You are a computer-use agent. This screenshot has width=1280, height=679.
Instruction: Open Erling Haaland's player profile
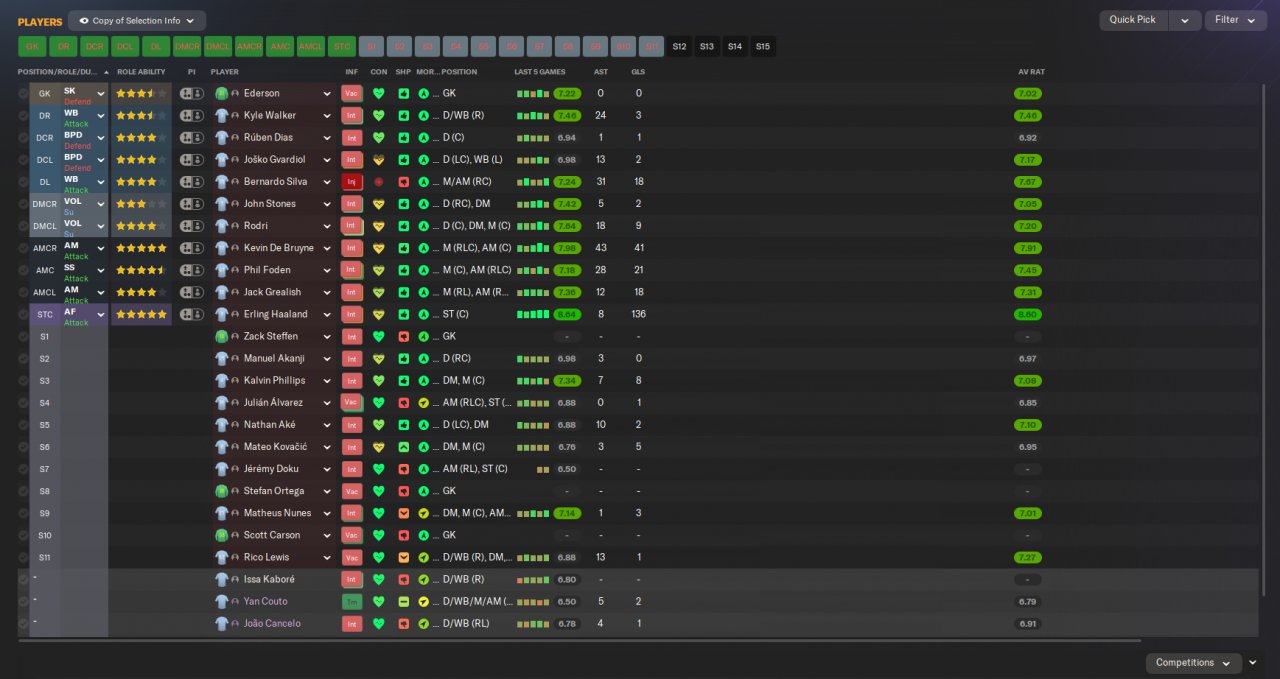(x=275, y=314)
